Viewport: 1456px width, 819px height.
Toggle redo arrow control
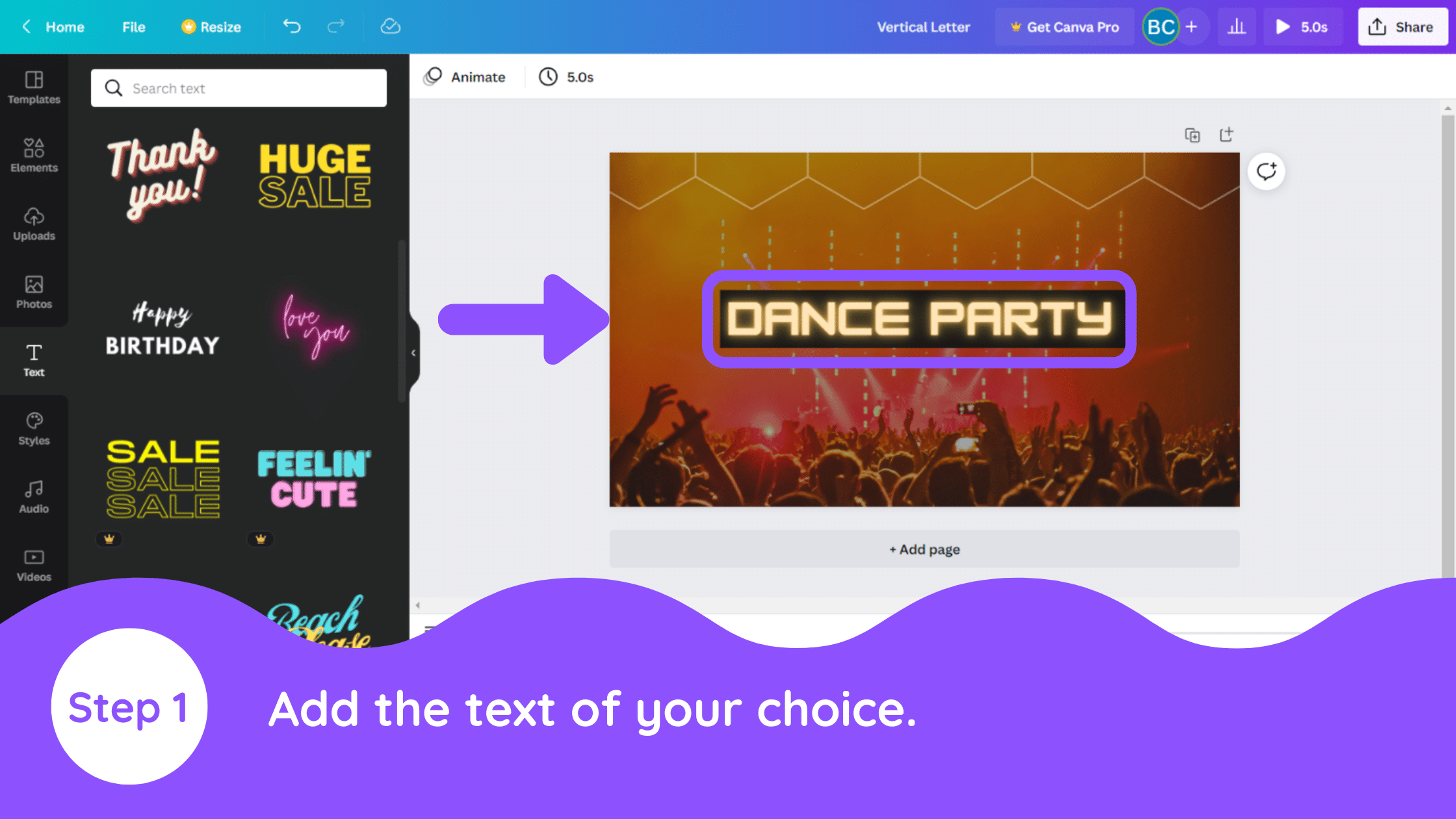336,26
